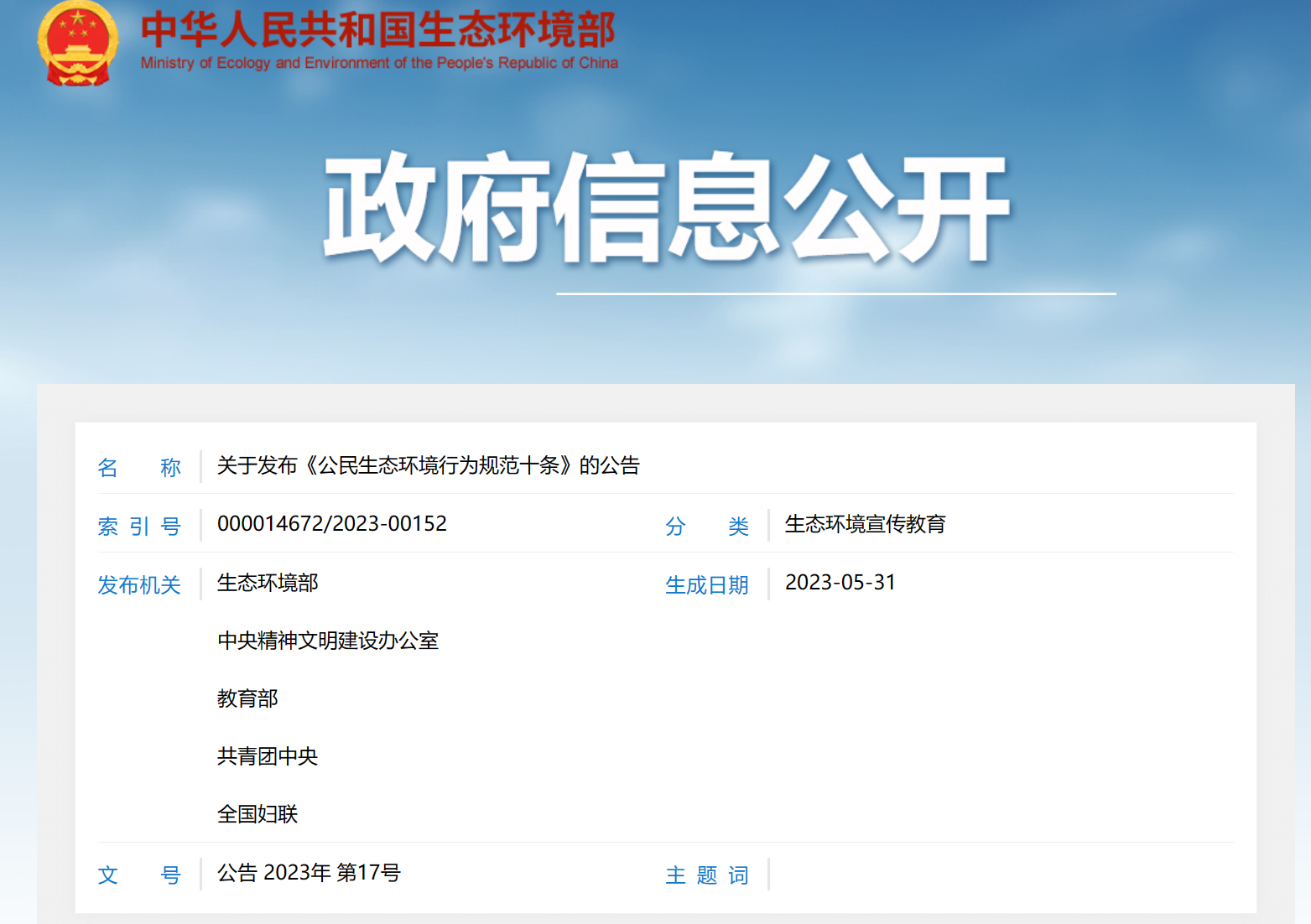
Task: Open the announcement title 关于发布《公民生态环境行为规范十条》的公告
Action: (427, 465)
